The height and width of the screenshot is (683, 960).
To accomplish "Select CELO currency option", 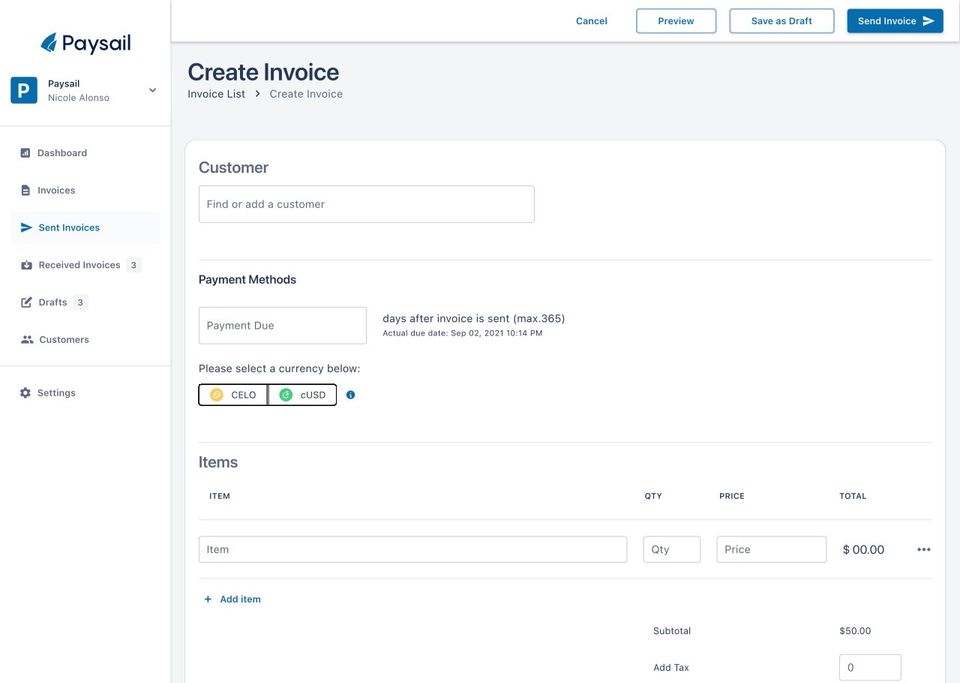I will 233,395.
